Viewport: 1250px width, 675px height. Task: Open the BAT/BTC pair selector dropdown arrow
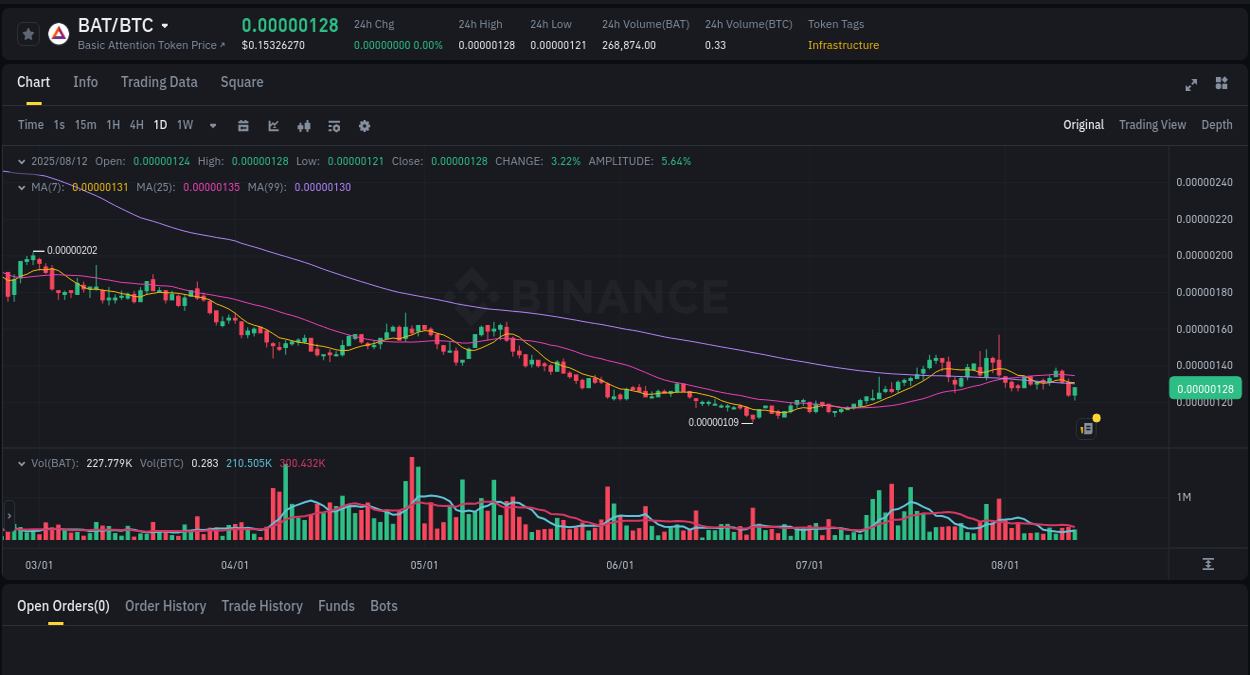[165, 26]
